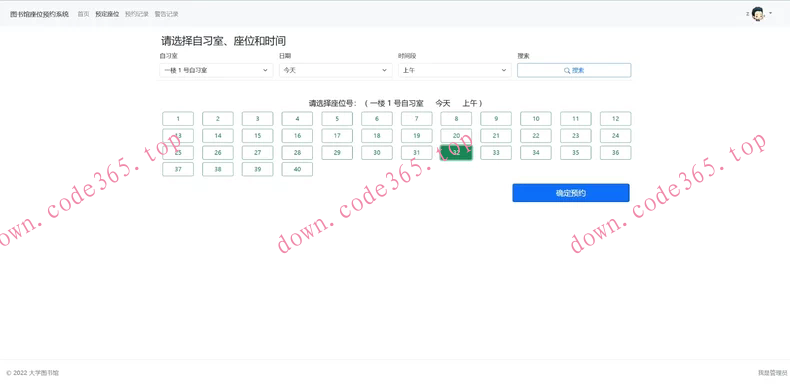Click seat button 33
This screenshot has height=386, width=790.
[x=496, y=153]
